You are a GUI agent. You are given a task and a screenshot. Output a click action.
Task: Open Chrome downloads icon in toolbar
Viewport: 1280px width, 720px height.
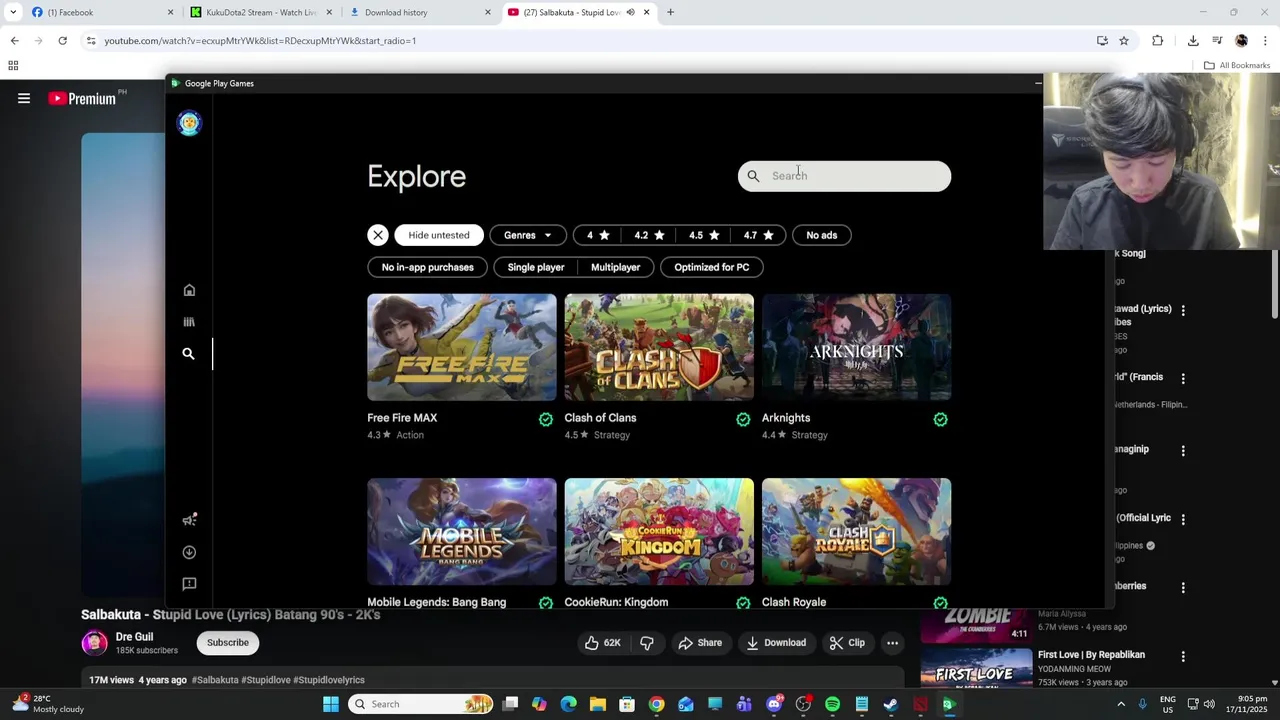click(1193, 41)
